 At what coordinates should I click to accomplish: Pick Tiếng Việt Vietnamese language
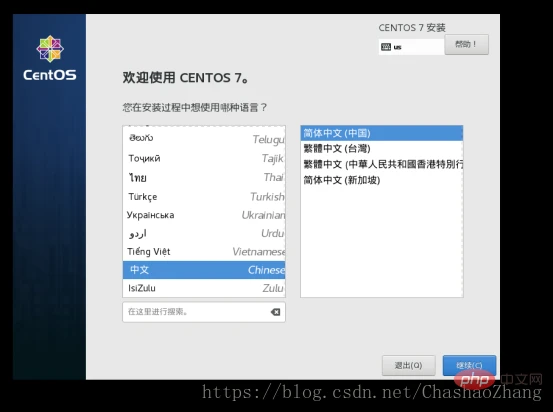204,252
